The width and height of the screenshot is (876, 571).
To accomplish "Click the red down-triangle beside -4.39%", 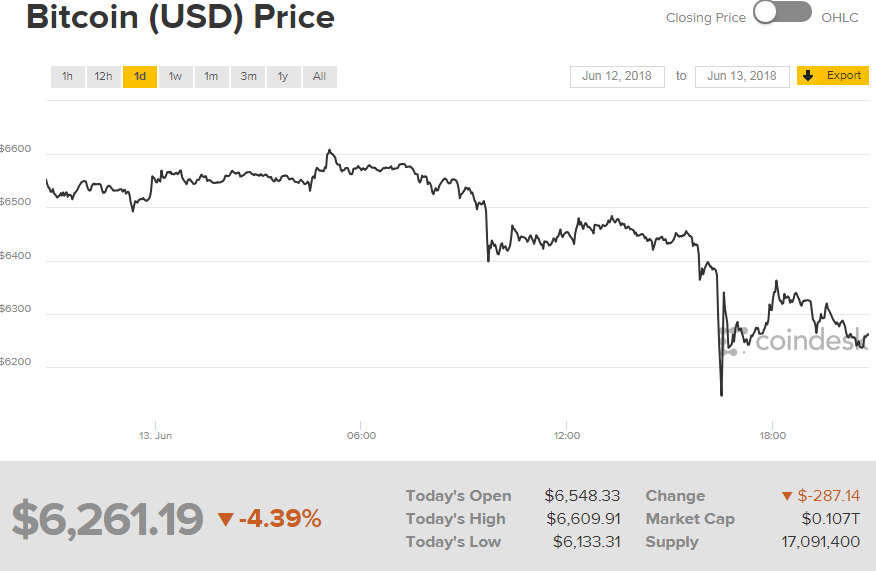I will pyautogui.click(x=225, y=520).
